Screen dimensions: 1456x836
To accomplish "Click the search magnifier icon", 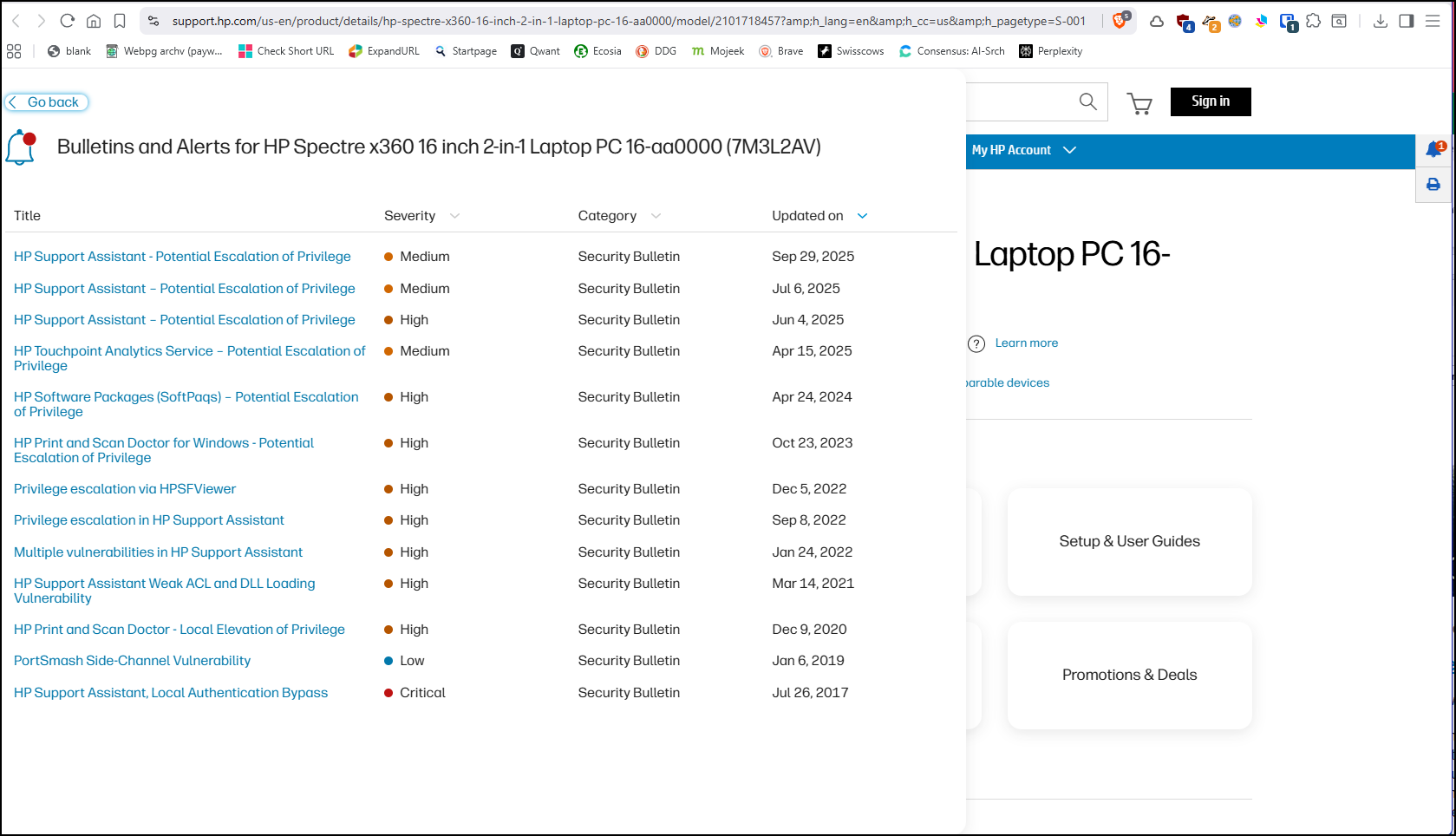I will (1087, 102).
